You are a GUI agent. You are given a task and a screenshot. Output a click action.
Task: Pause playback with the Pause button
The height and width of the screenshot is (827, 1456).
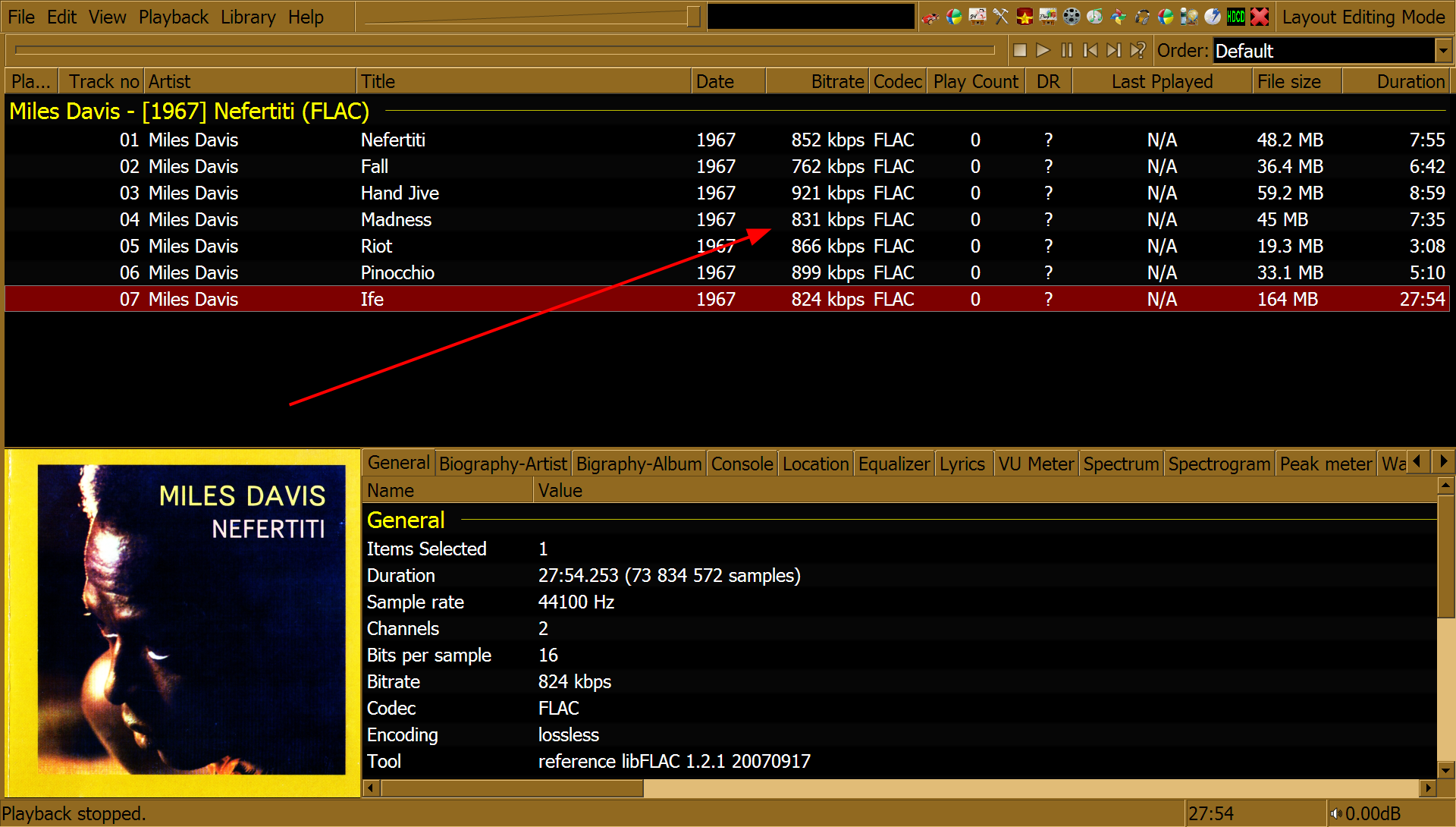coord(1067,50)
